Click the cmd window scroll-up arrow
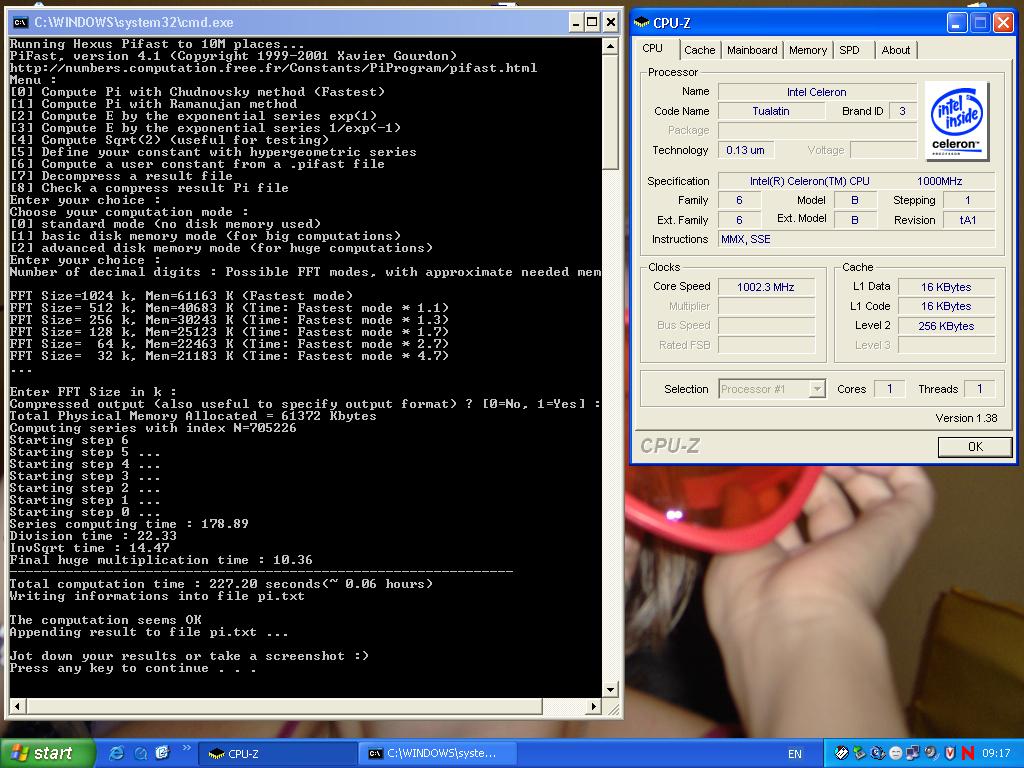Image resolution: width=1024 pixels, height=768 pixels. pyautogui.click(x=610, y=46)
